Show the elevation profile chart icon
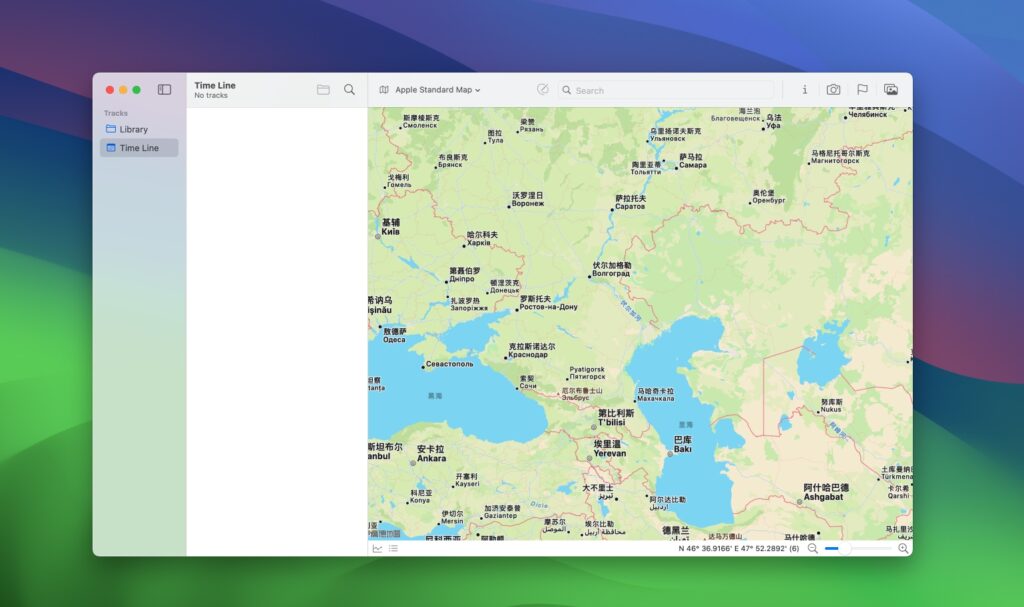The height and width of the screenshot is (607, 1024). click(x=376, y=548)
